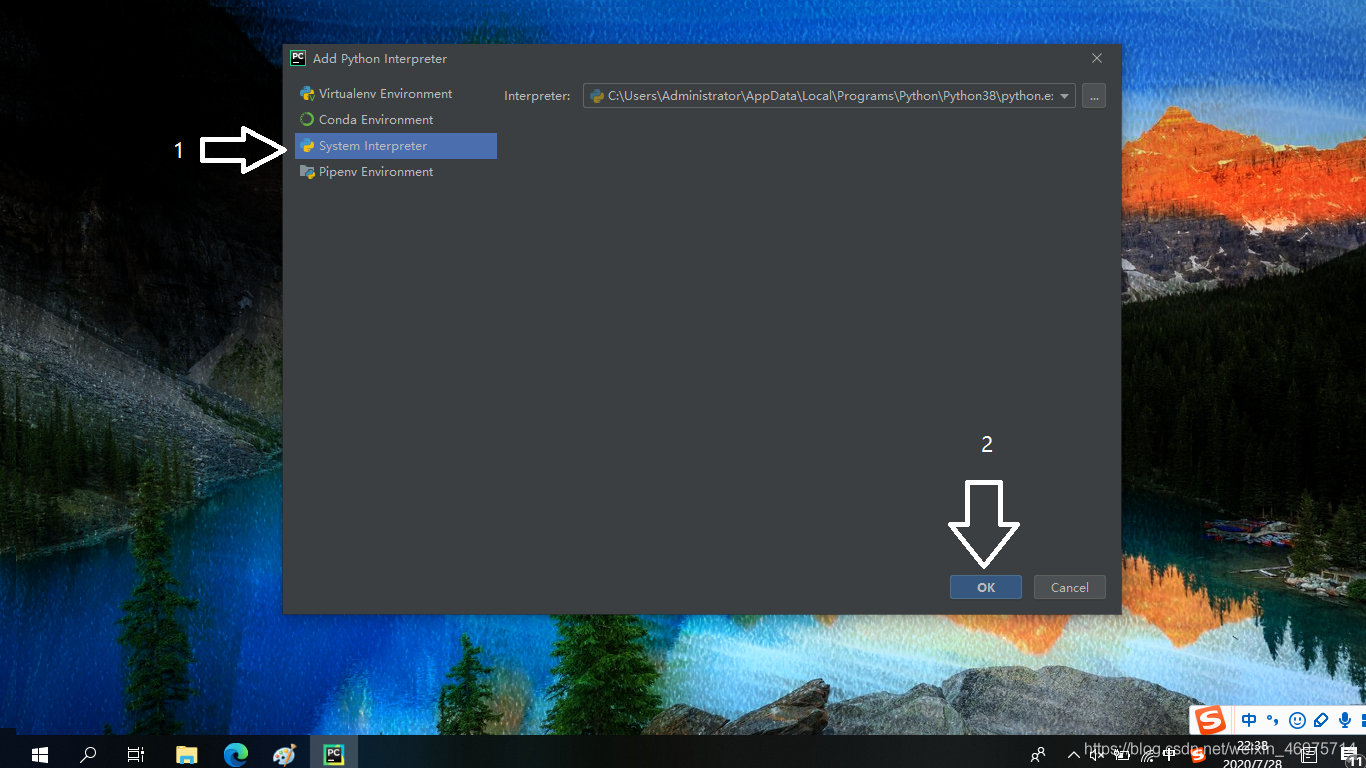Click the Sogou logo on IME toolbar
This screenshot has height=768, width=1366.
point(1211,720)
